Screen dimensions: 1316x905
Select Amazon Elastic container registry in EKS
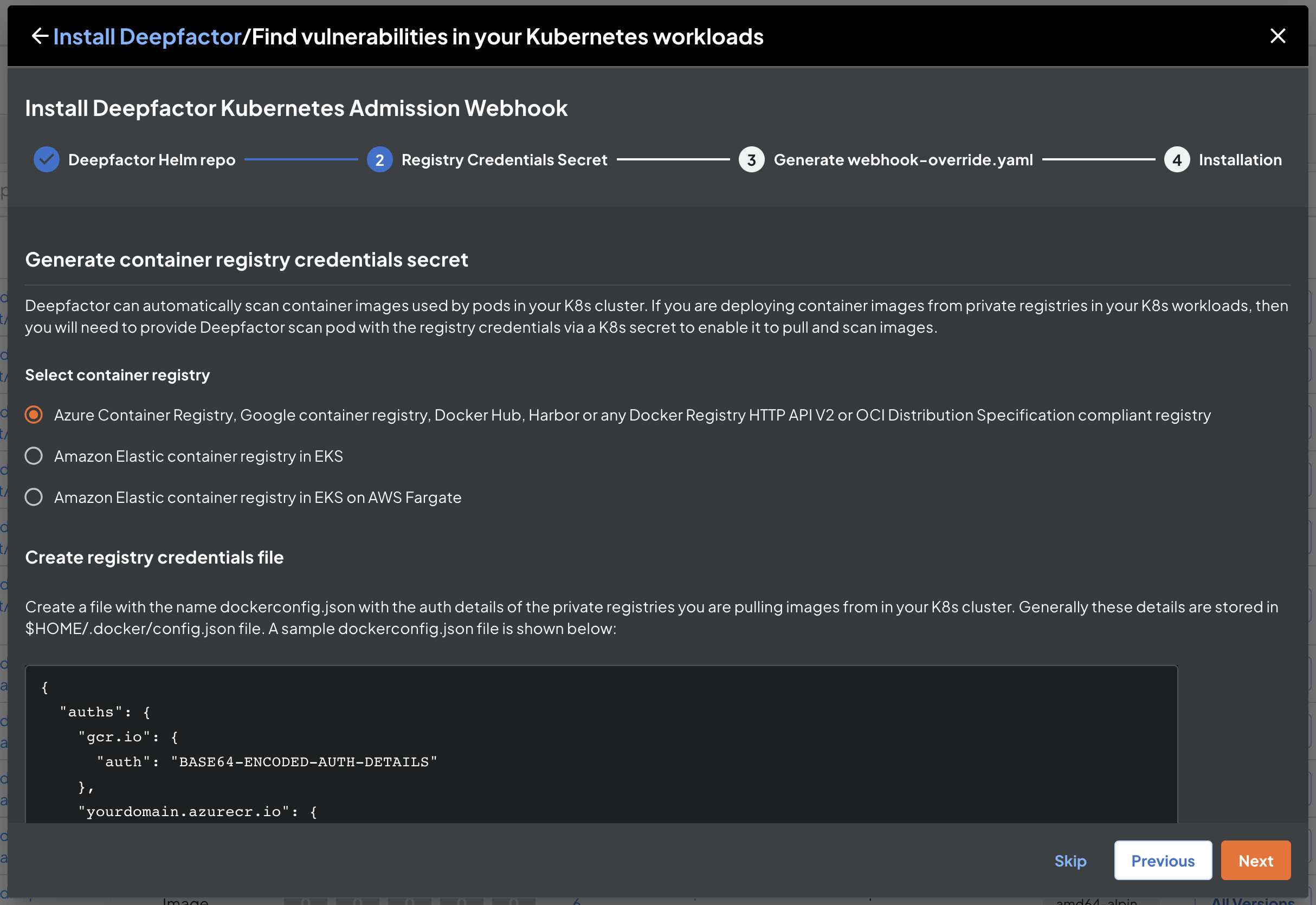tap(34, 456)
